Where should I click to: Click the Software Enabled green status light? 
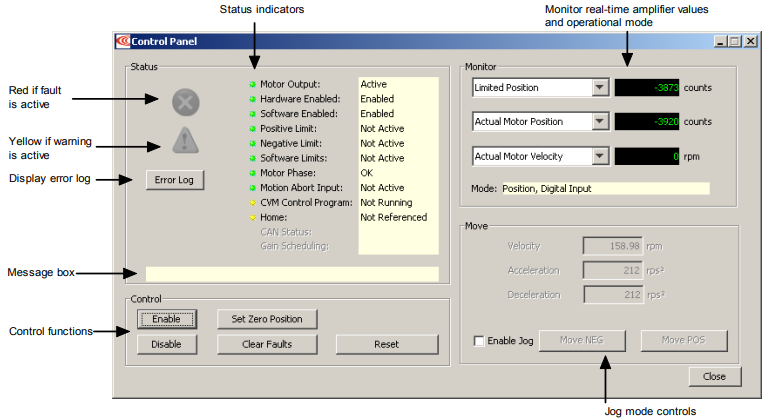(253, 114)
